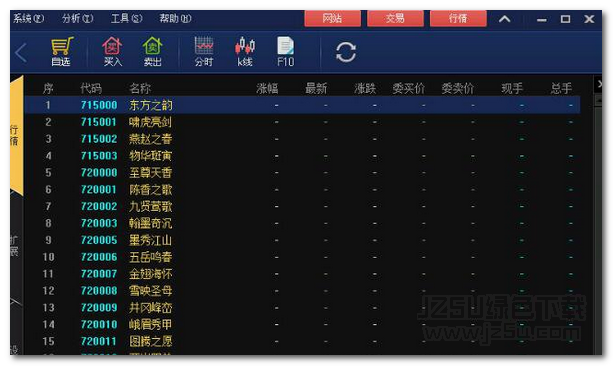Select the row 墨秀江山
This screenshot has width=613, height=366.
tap(302, 240)
